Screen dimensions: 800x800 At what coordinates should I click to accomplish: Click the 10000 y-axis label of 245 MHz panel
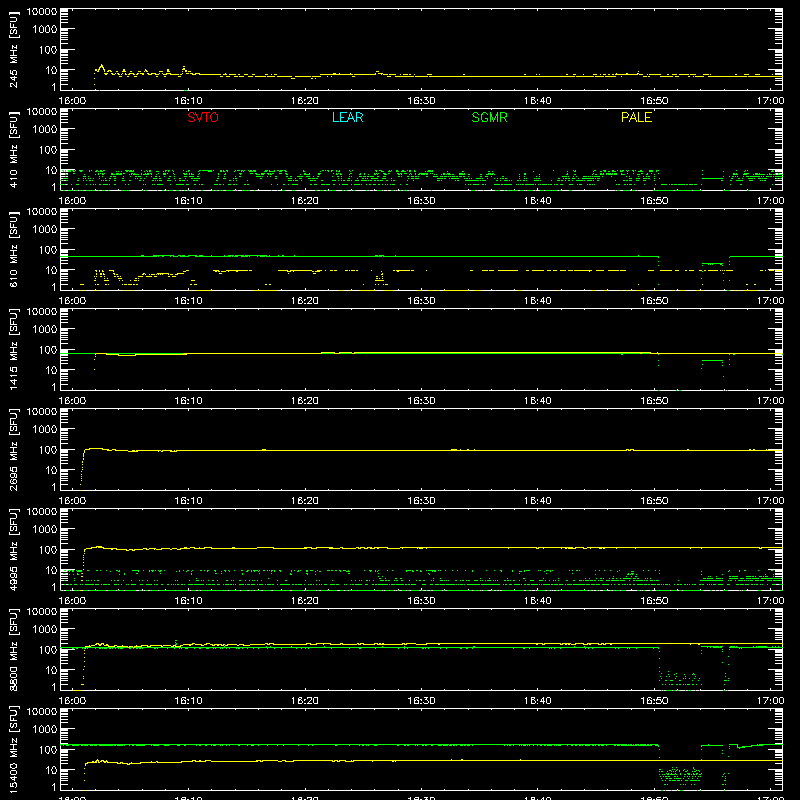tap(42, 12)
